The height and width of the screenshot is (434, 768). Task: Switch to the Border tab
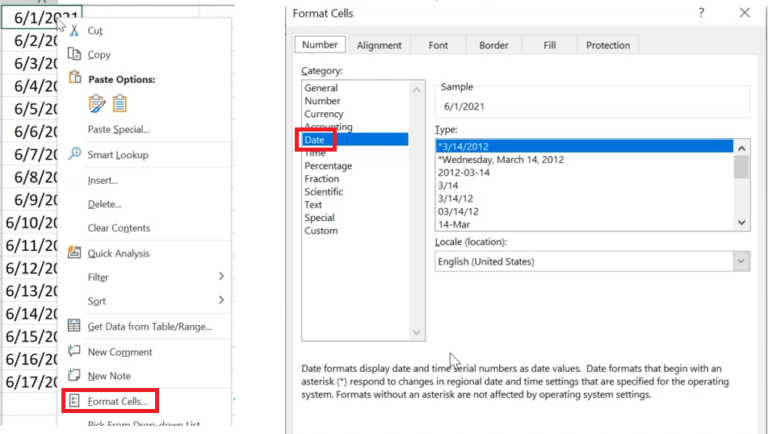pos(493,45)
